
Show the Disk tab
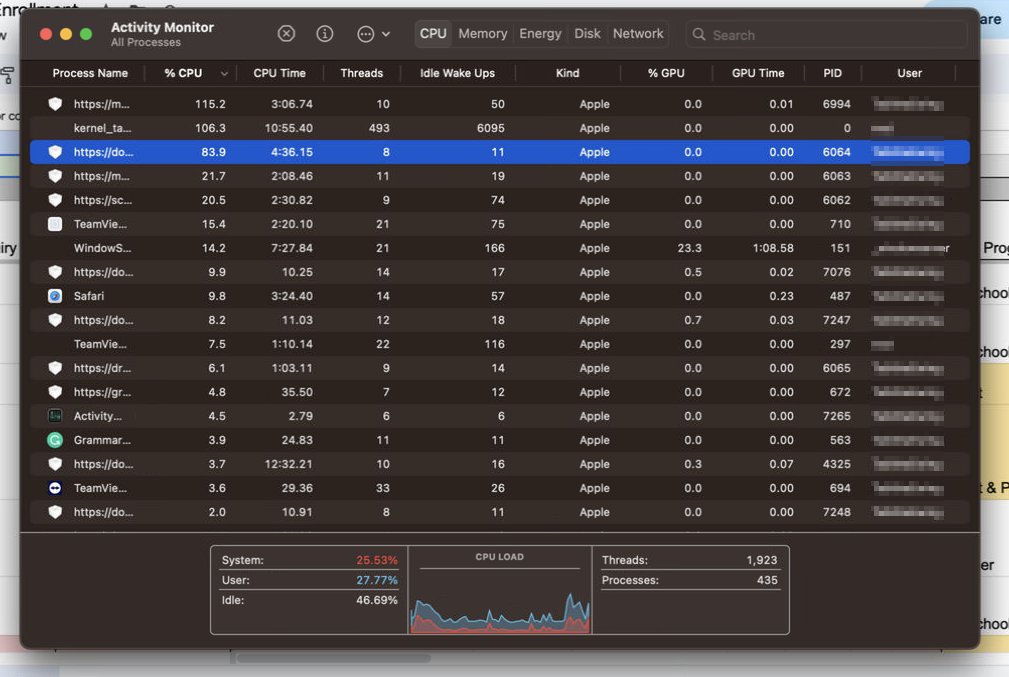[587, 34]
